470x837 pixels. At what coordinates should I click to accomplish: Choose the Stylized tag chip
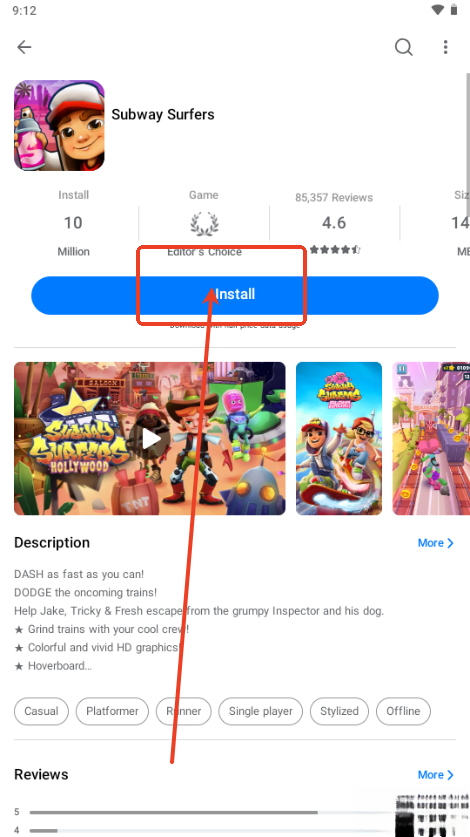pyautogui.click(x=339, y=711)
